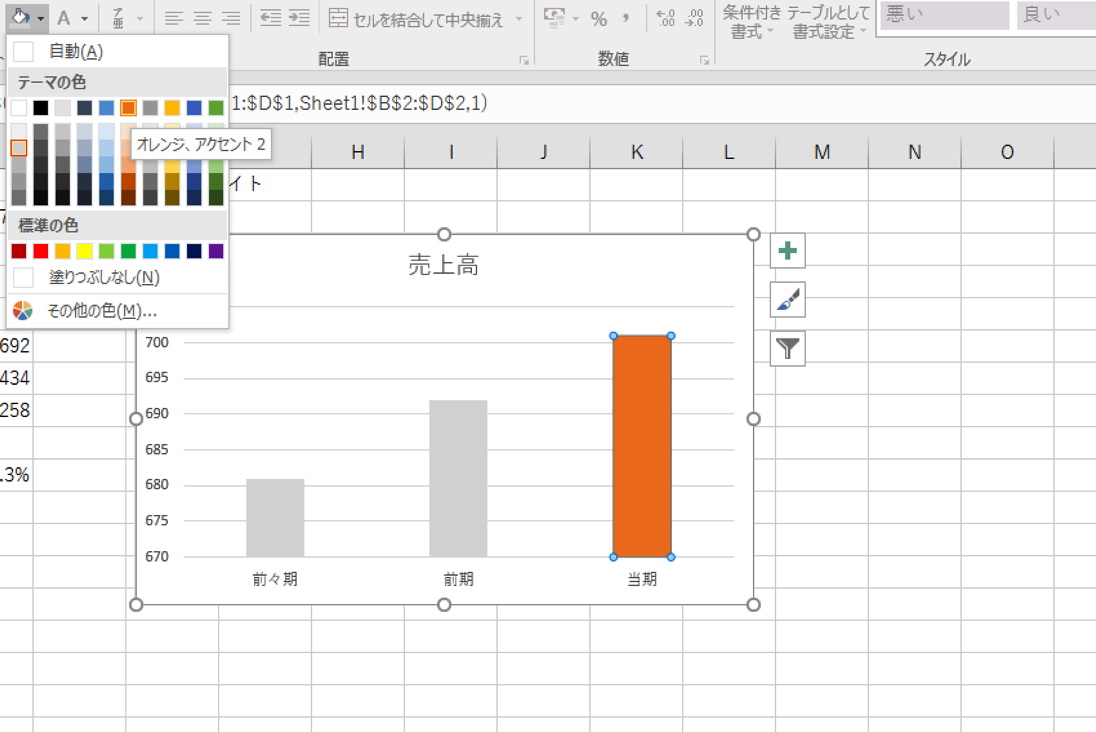Click chart filters funnel button
Screen dimensions: 1096x732
788,348
